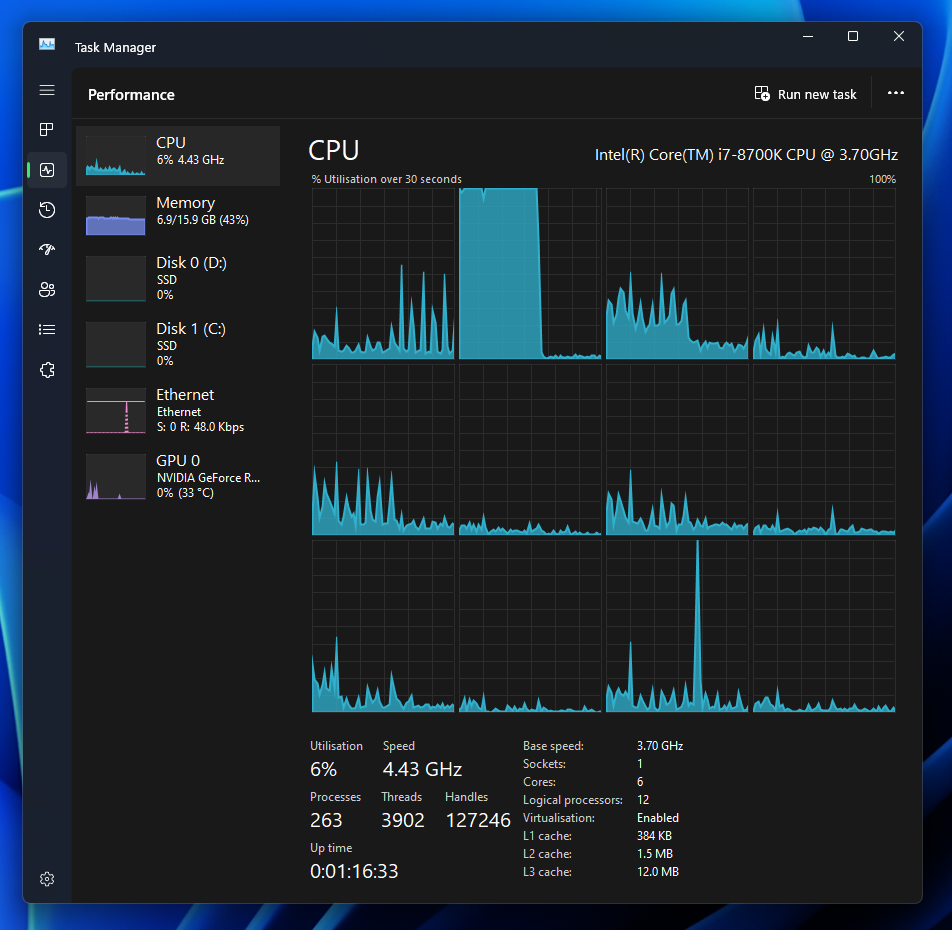Image resolution: width=952 pixels, height=930 pixels.
Task: Click the Sockets value 1
Action: coord(640,764)
